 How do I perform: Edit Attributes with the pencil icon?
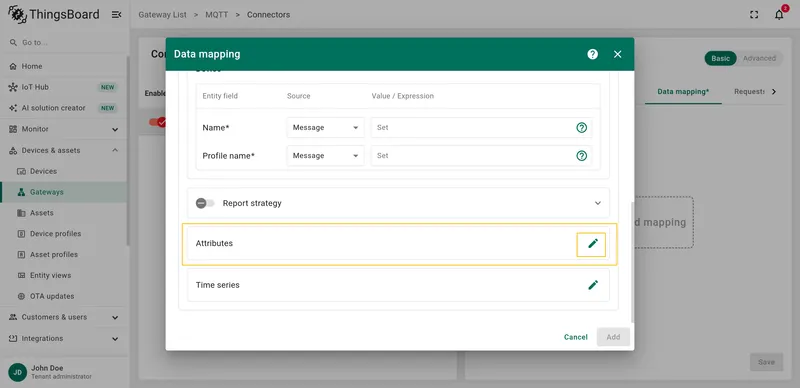[x=592, y=244]
